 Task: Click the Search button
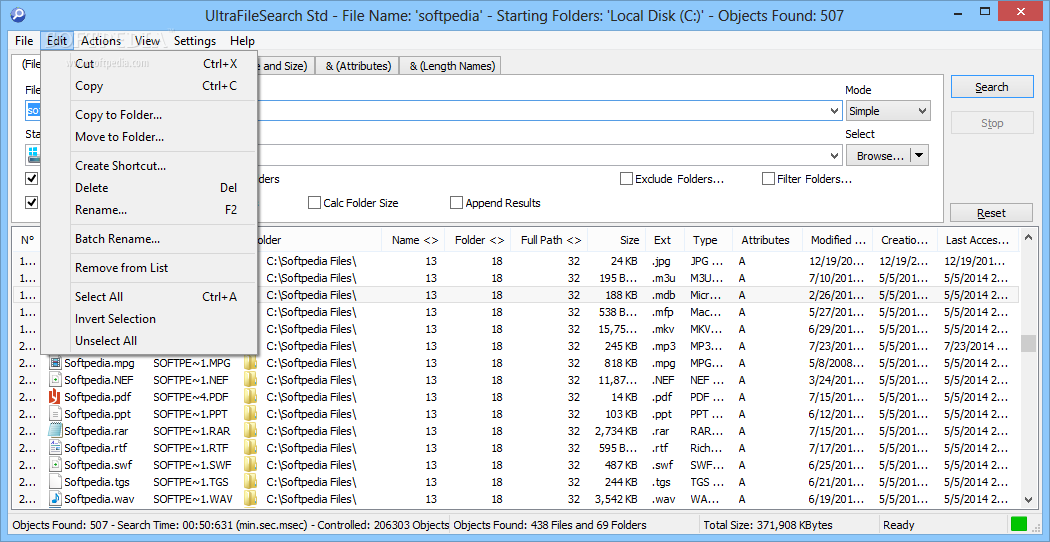(991, 87)
